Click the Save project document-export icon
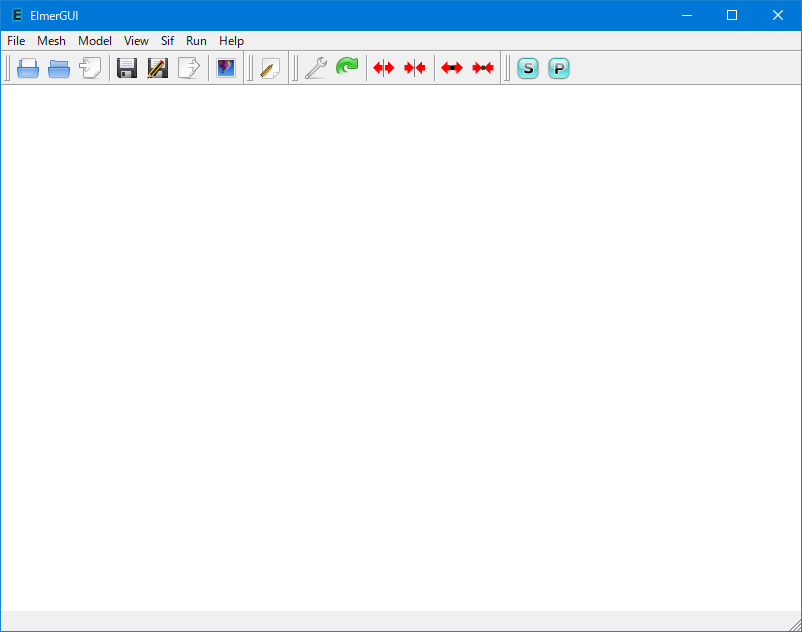The height and width of the screenshot is (632, 802). point(189,68)
